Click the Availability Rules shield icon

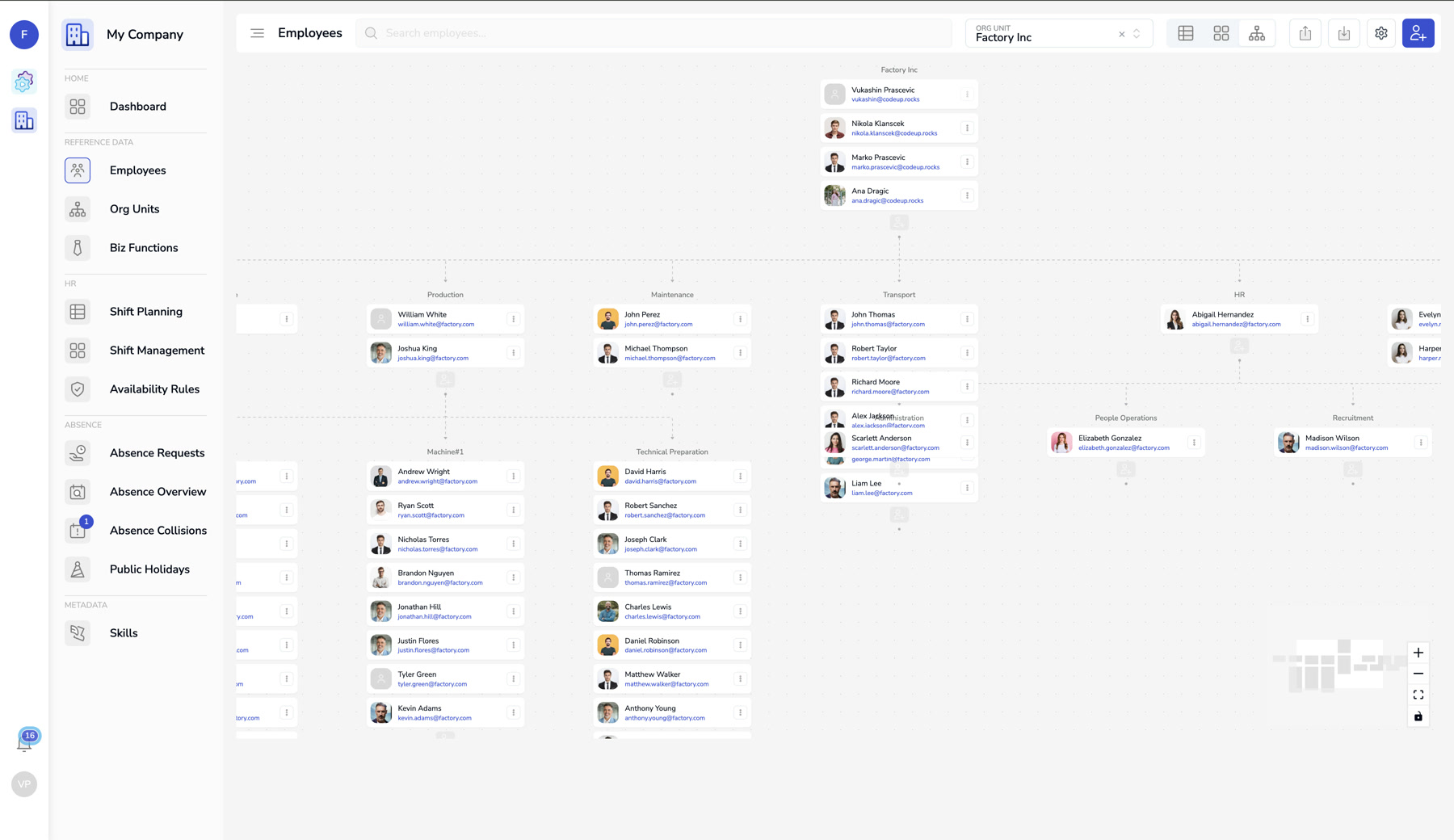(78, 389)
